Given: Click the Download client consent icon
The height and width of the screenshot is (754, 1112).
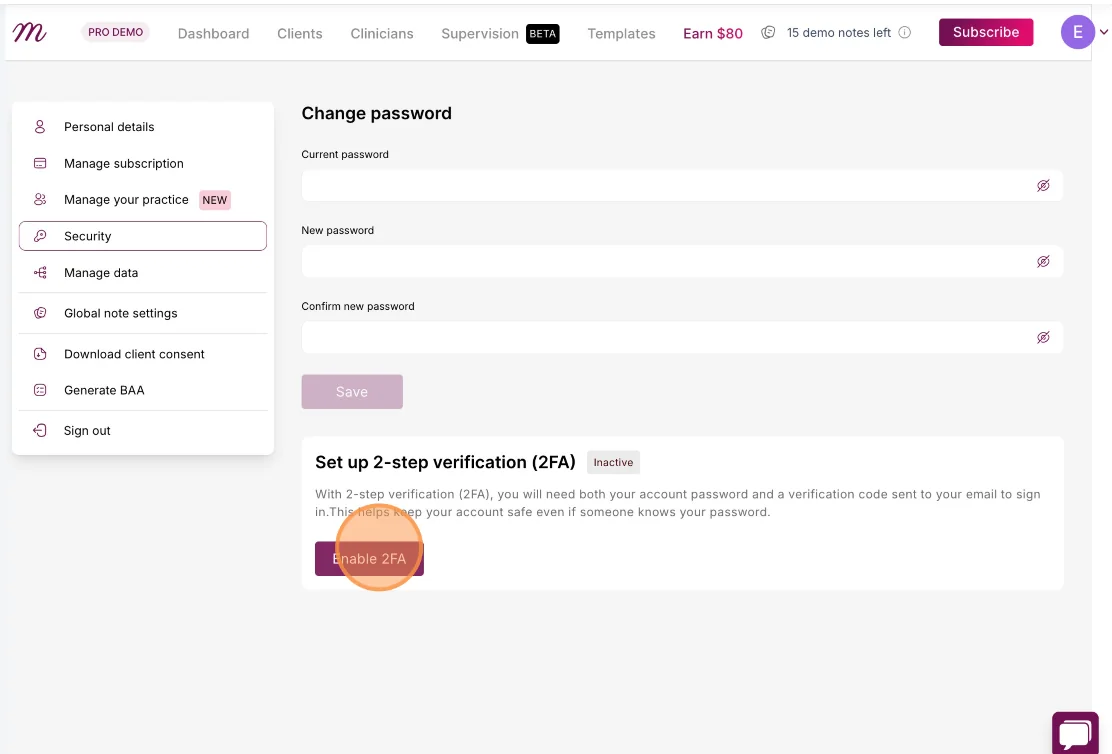Looking at the screenshot, I should 40,353.
